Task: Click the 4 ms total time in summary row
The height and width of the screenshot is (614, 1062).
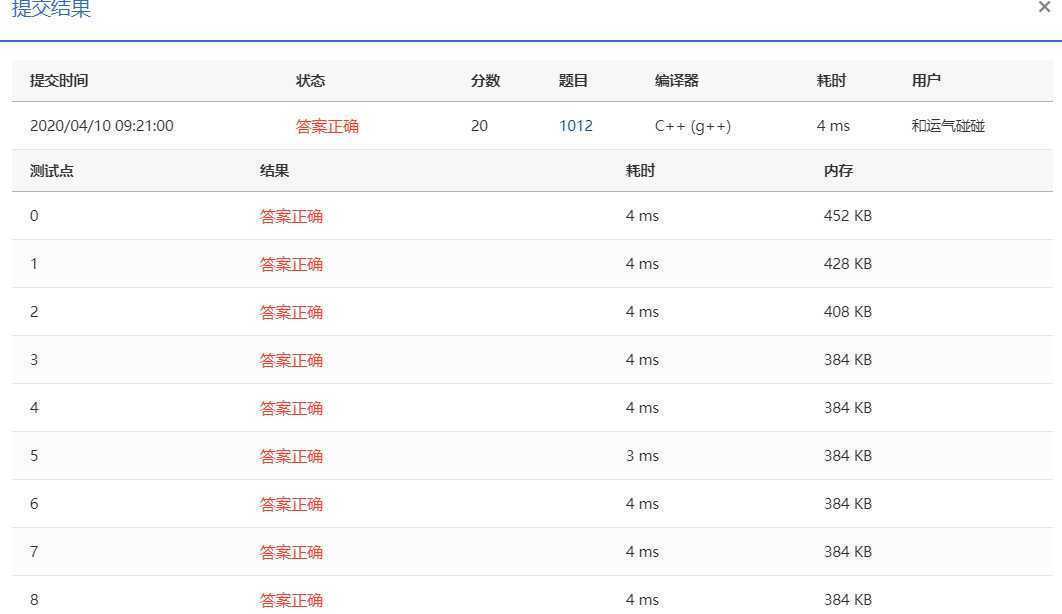Action: pyautogui.click(x=833, y=126)
